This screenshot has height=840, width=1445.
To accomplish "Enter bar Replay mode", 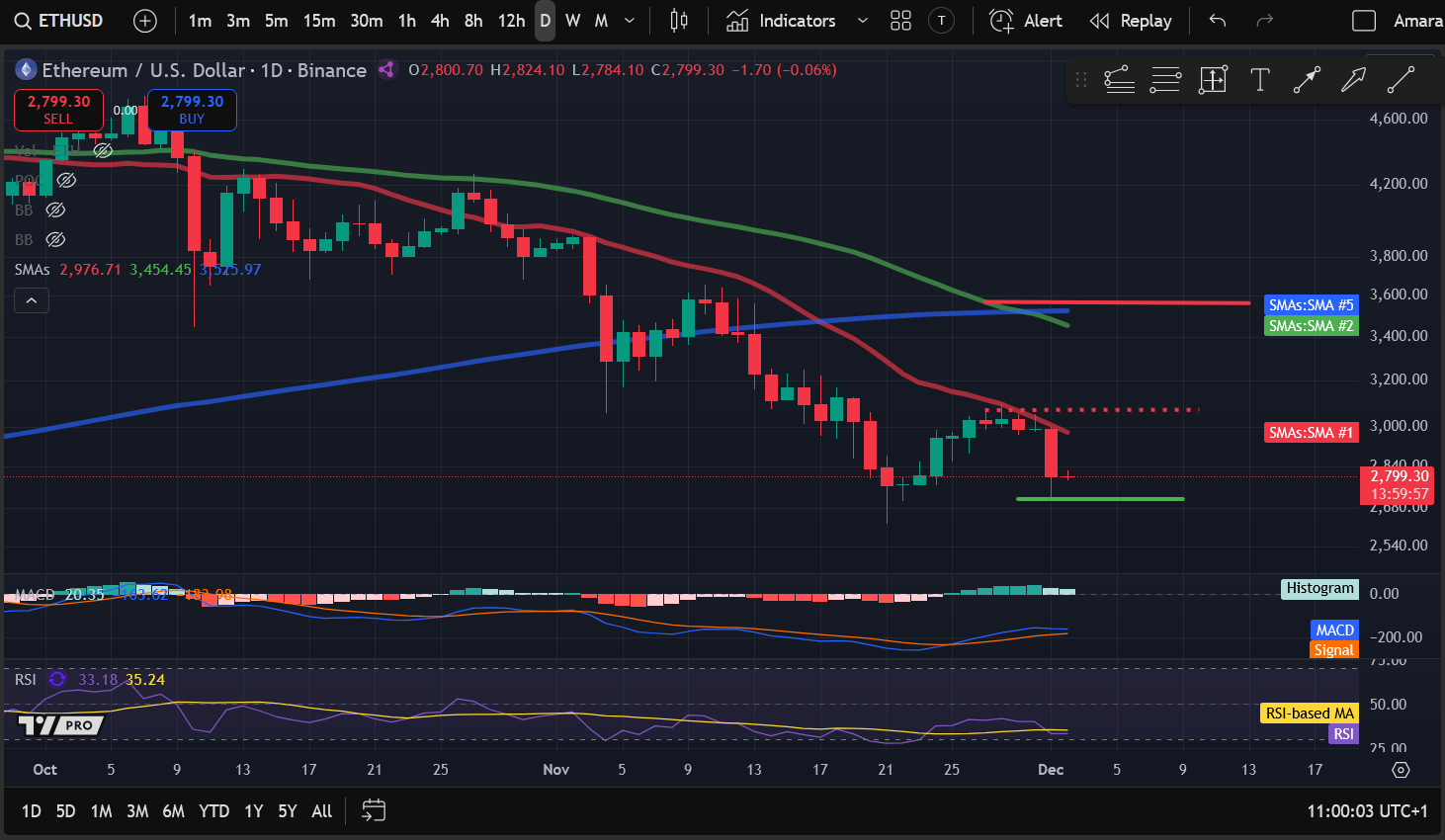I will coord(1132,20).
